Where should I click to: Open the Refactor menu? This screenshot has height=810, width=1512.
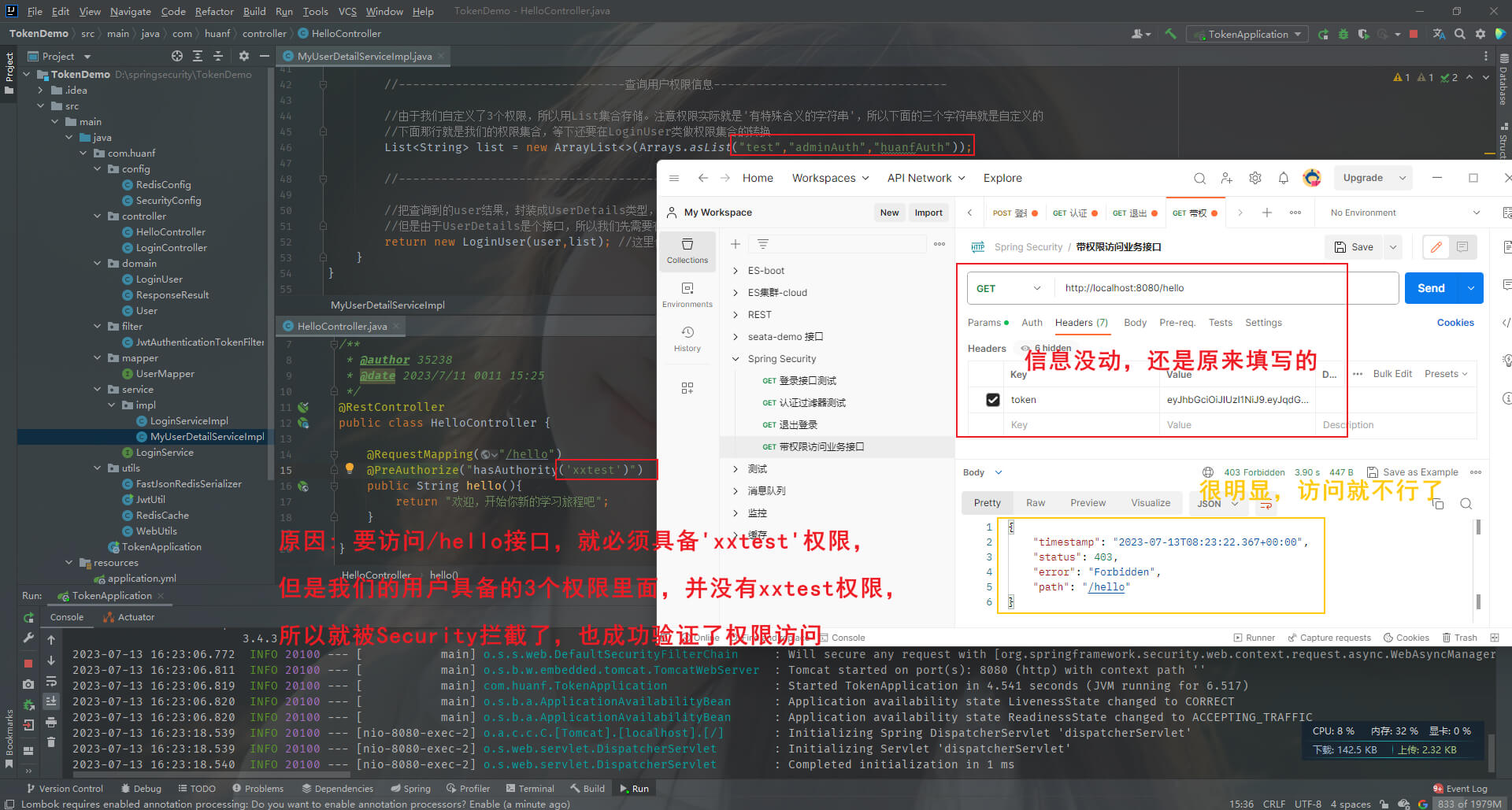[214, 11]
